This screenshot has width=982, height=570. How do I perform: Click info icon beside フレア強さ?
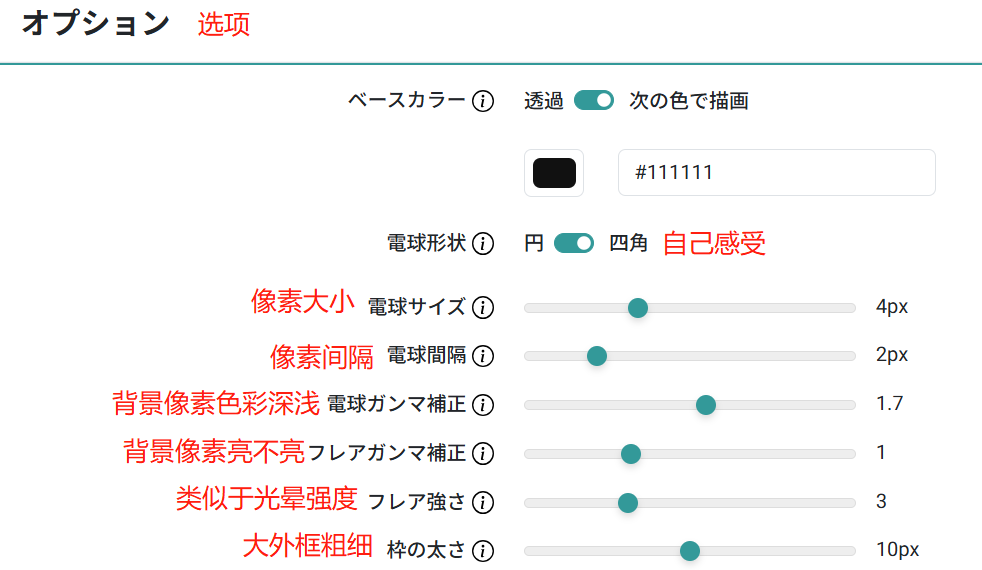click(x=483, y=502)
